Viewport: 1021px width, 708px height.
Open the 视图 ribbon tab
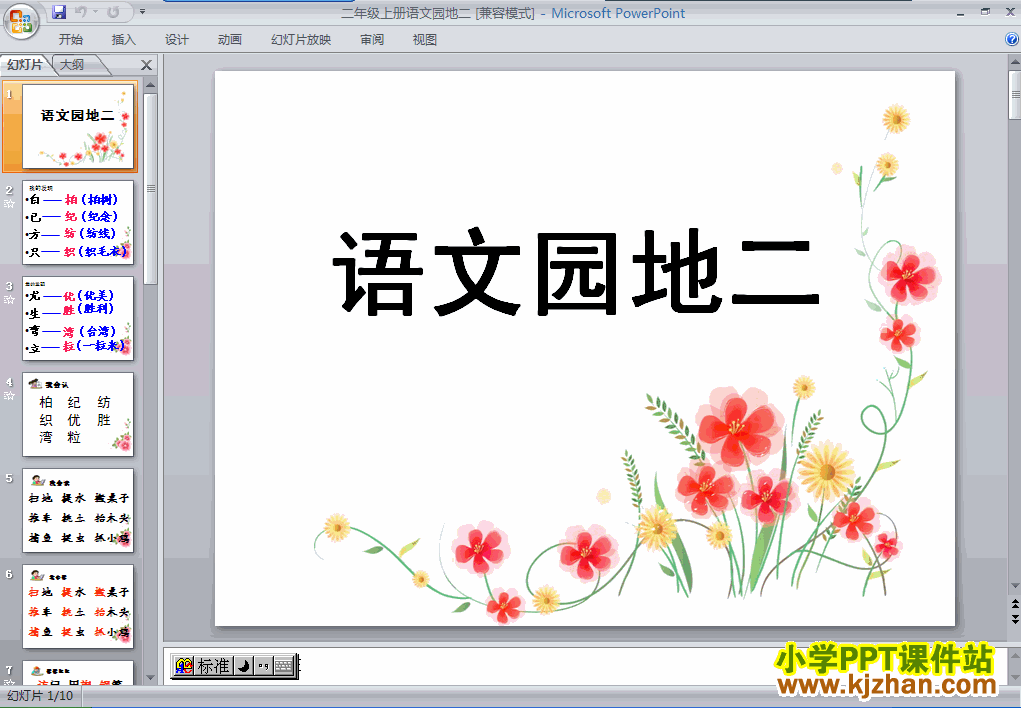425,40
